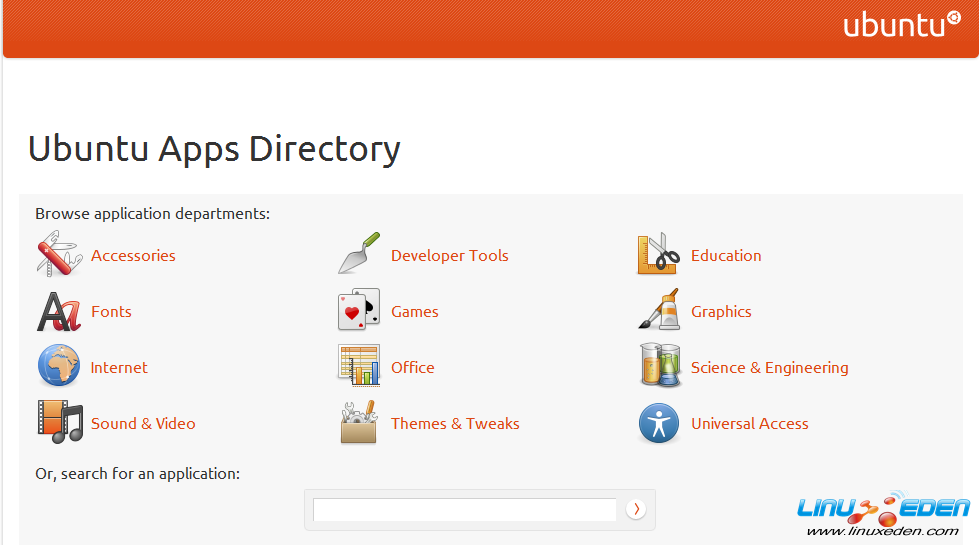
Task: Click the Office spreadsheet chart icon
Action: [359, 366]
